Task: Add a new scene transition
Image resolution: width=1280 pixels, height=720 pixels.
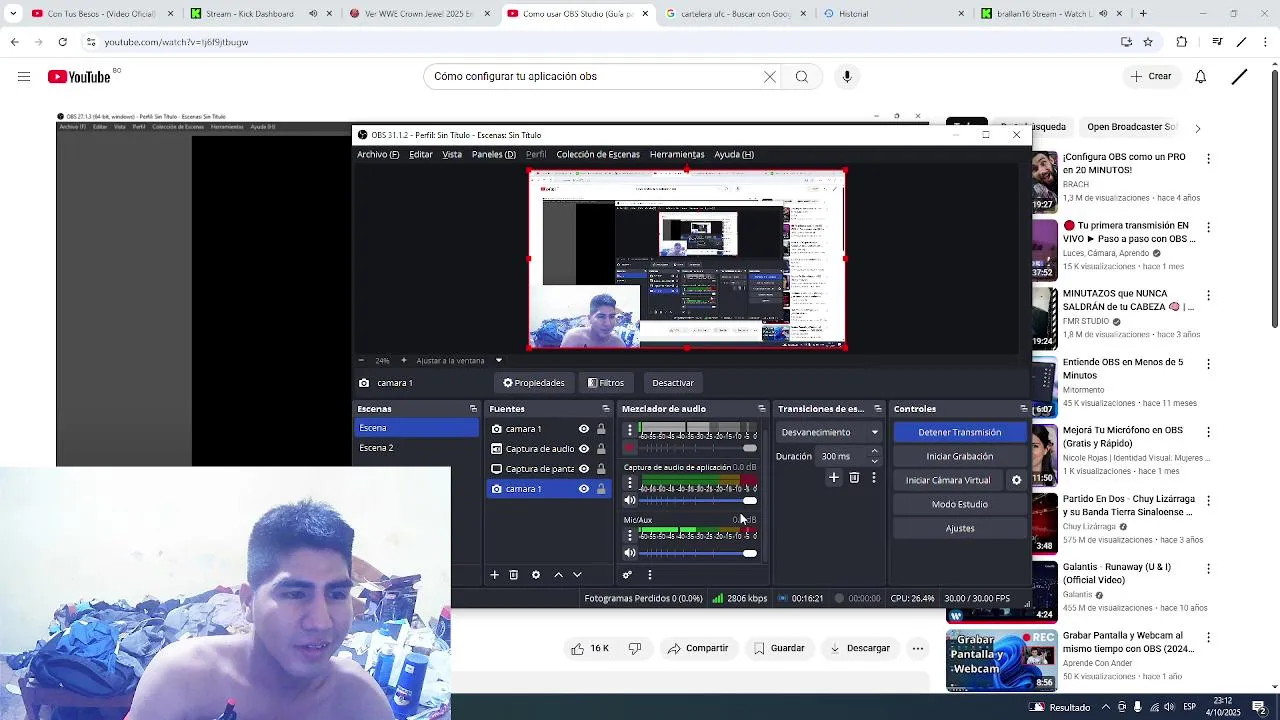Action: [833, 478]
